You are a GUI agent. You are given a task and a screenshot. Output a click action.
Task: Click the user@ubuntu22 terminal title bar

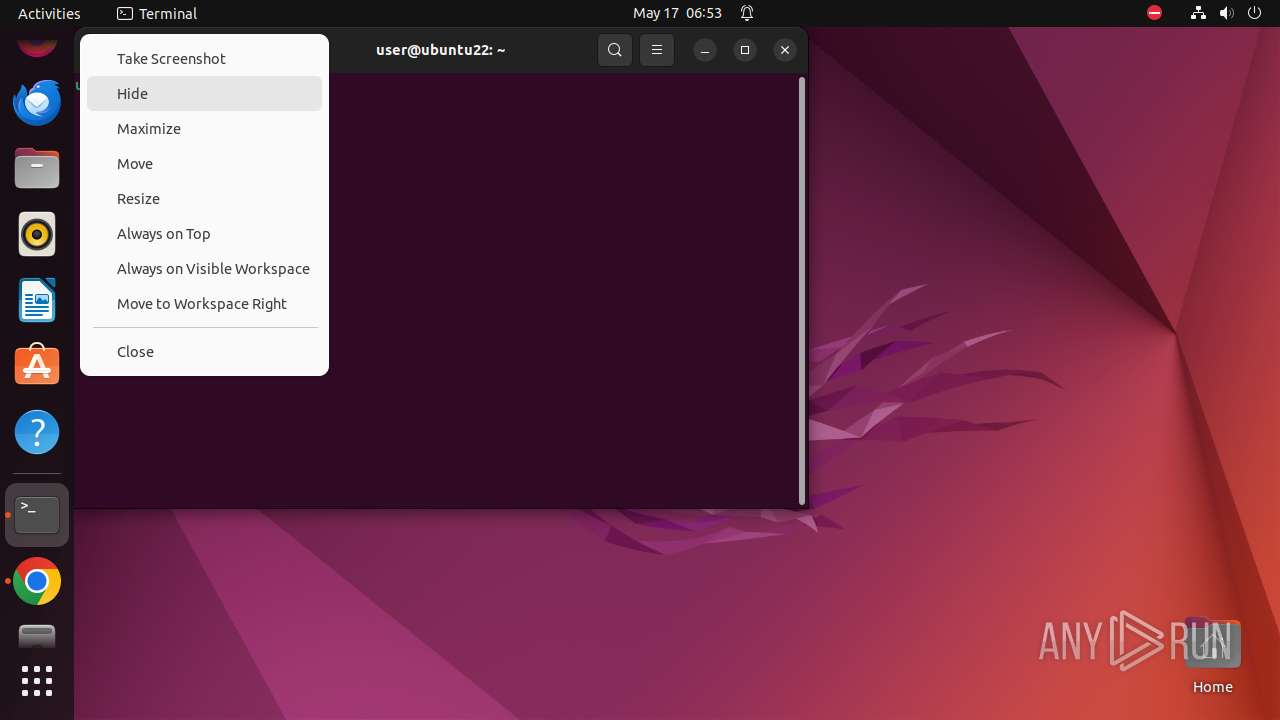pyautogui.click(x=441, y=50)
